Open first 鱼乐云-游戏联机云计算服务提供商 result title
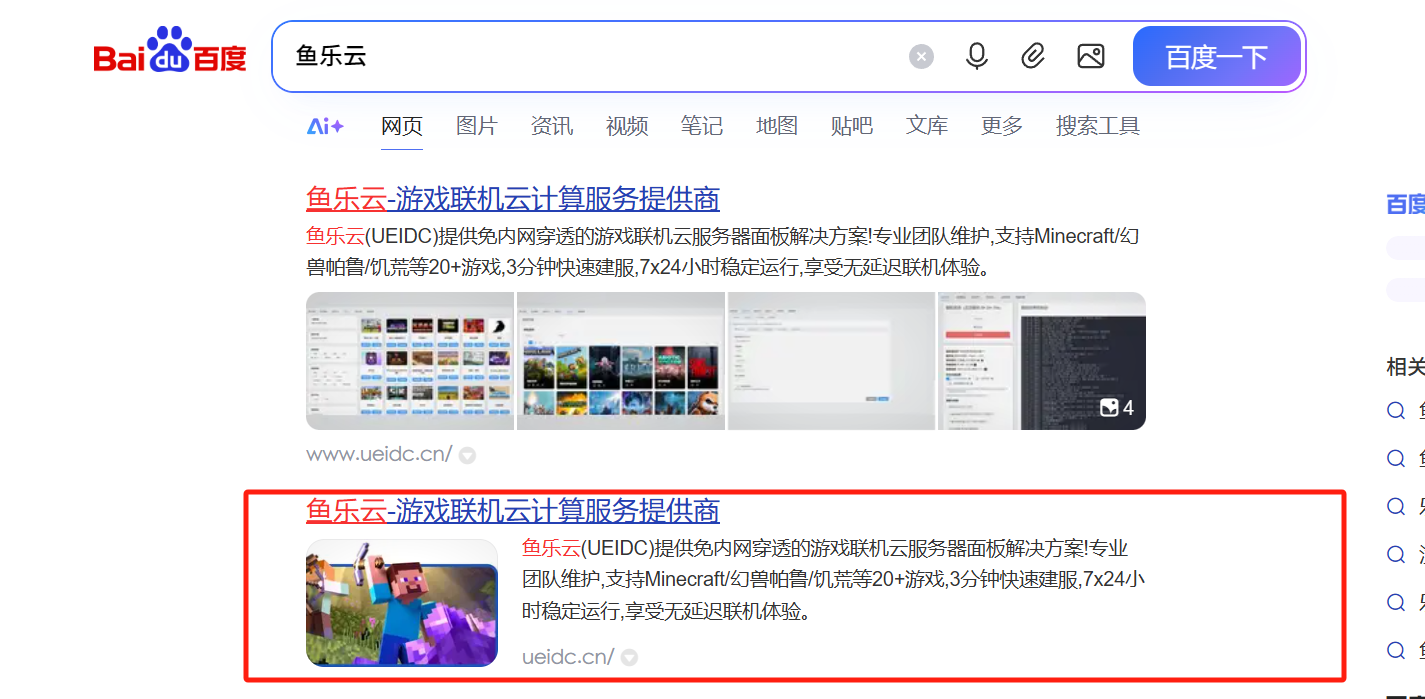The width and height of the screenshot is (1425, 699). pos(513,199)
